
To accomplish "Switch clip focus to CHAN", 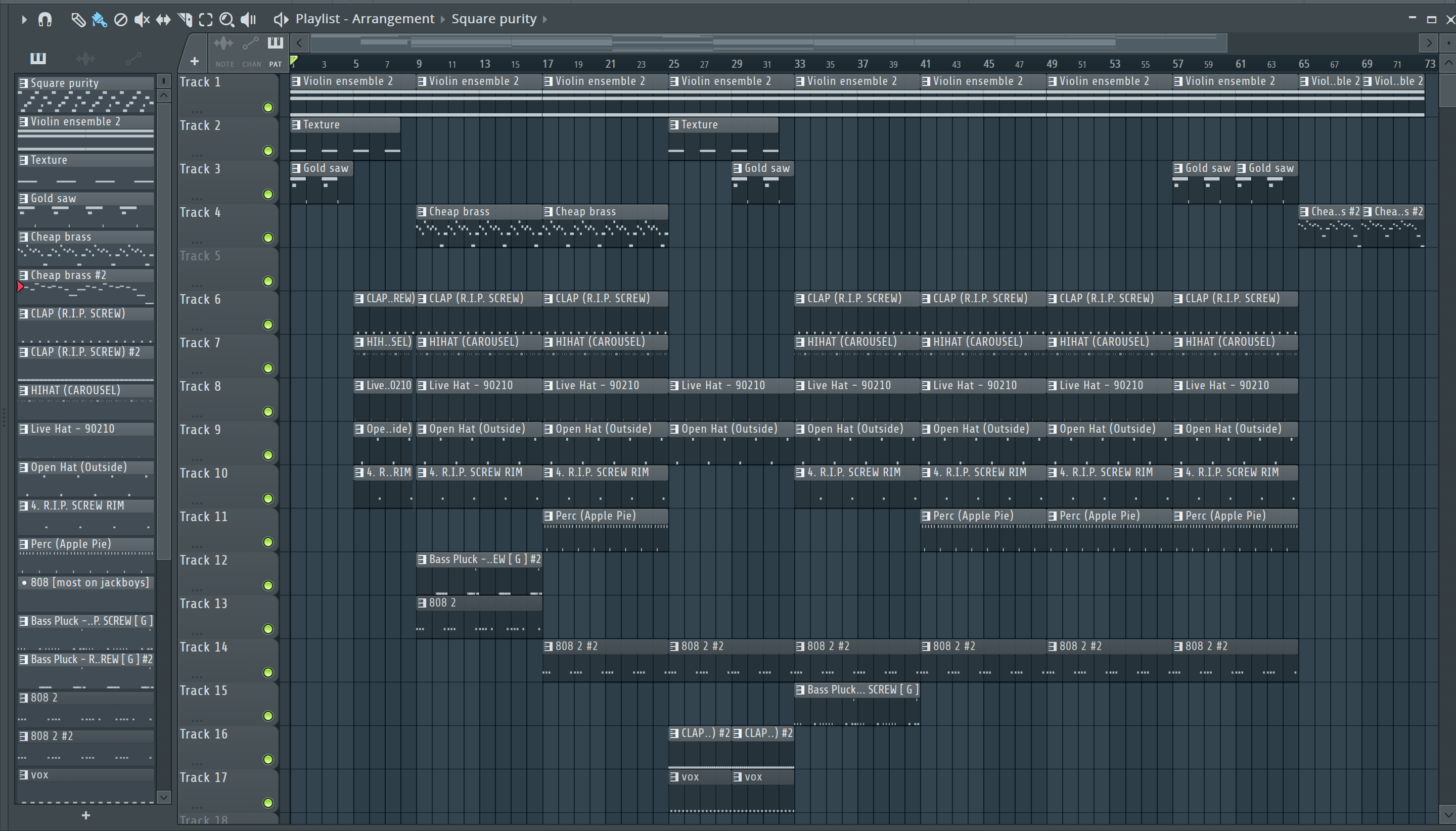I will 251,52.
